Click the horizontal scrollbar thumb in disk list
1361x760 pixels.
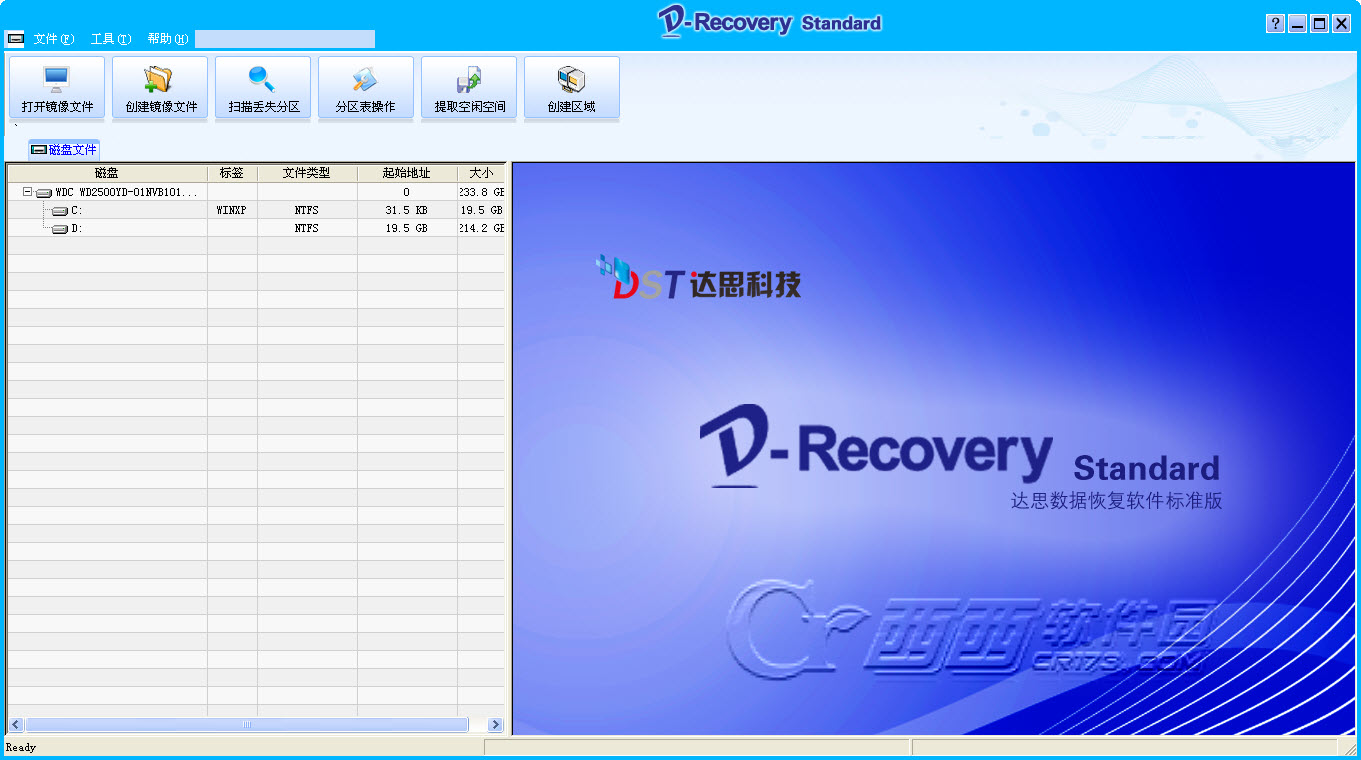point(247,724)
